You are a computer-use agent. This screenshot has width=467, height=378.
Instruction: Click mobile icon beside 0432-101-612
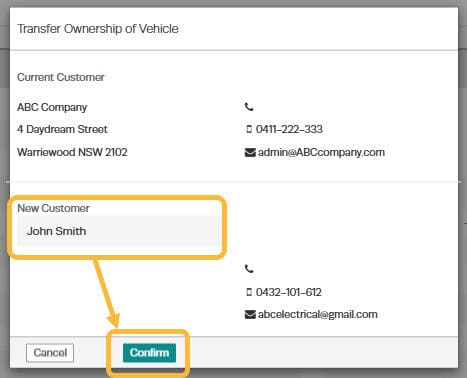tap(249, 292)
